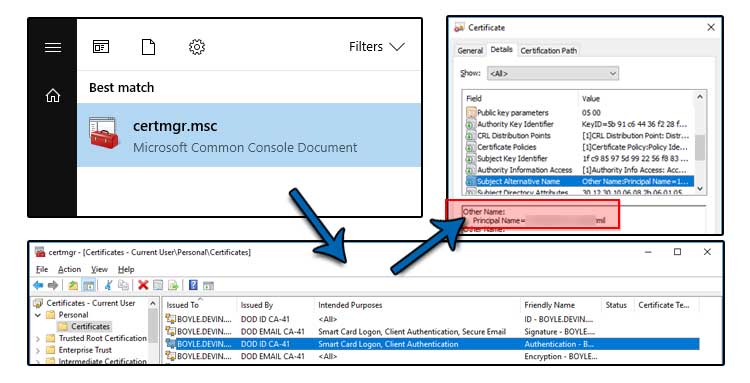Select the Public key parameters field
Viewport: 750px width, 383px height.
[579, 113]
